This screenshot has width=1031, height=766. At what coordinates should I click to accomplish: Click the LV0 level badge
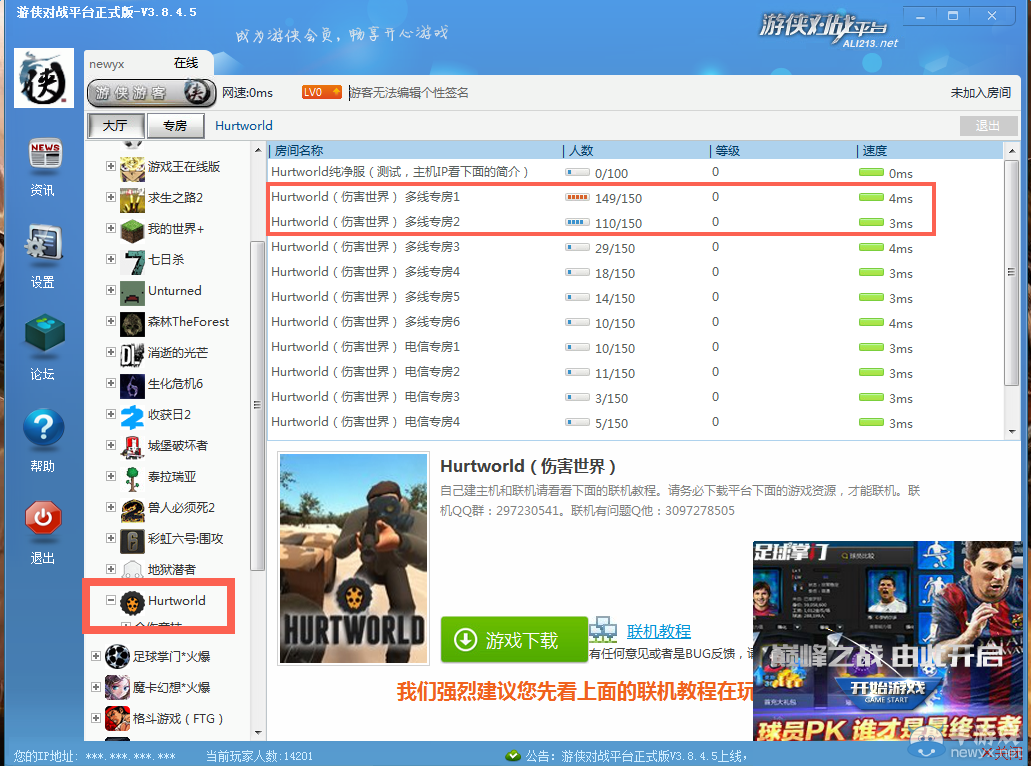tap(322, 92)
